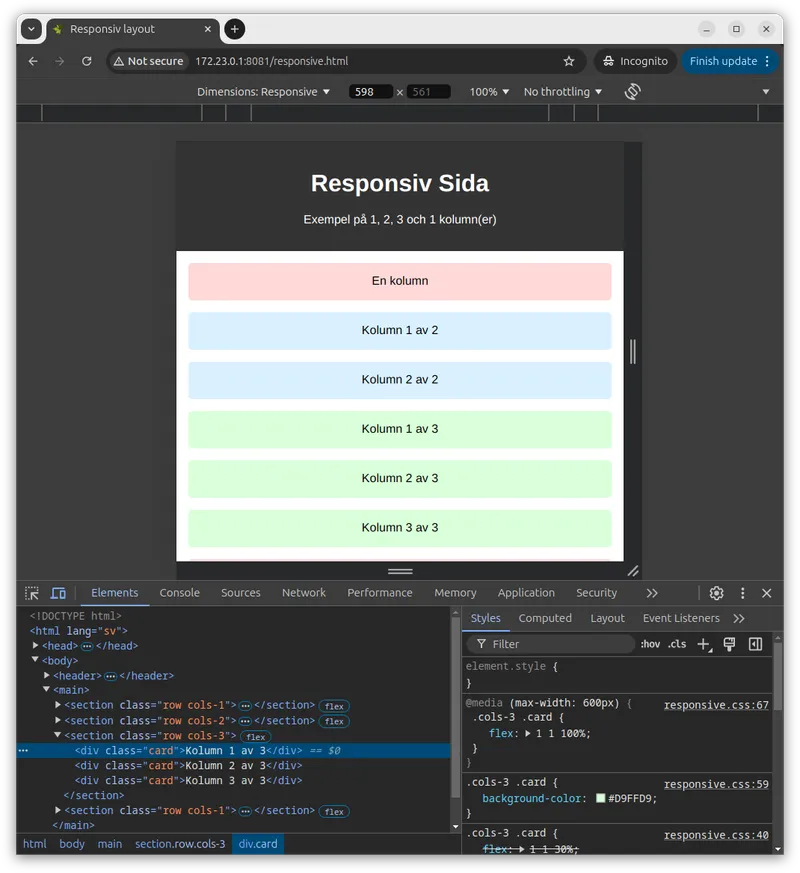
Task: Open DevTools settings gear
Action: tap(716, 593)
